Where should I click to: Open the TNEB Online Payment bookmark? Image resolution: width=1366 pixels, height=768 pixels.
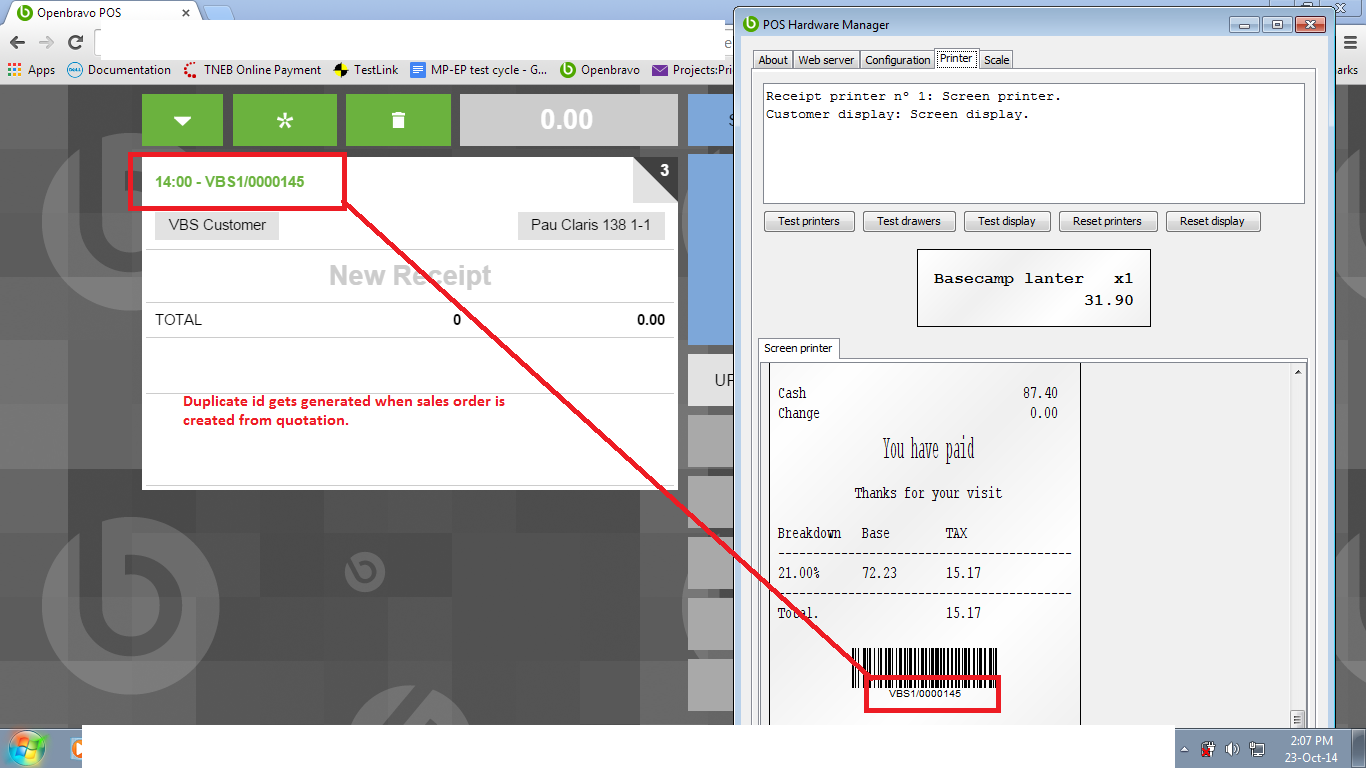pyautogui.click(x=252, y=70)
